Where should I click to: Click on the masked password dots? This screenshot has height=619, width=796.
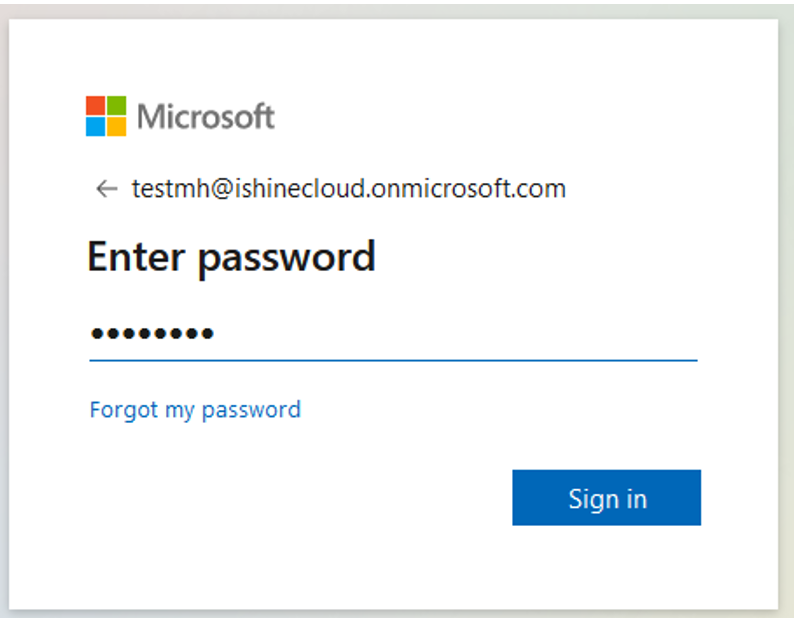[152, 334]
